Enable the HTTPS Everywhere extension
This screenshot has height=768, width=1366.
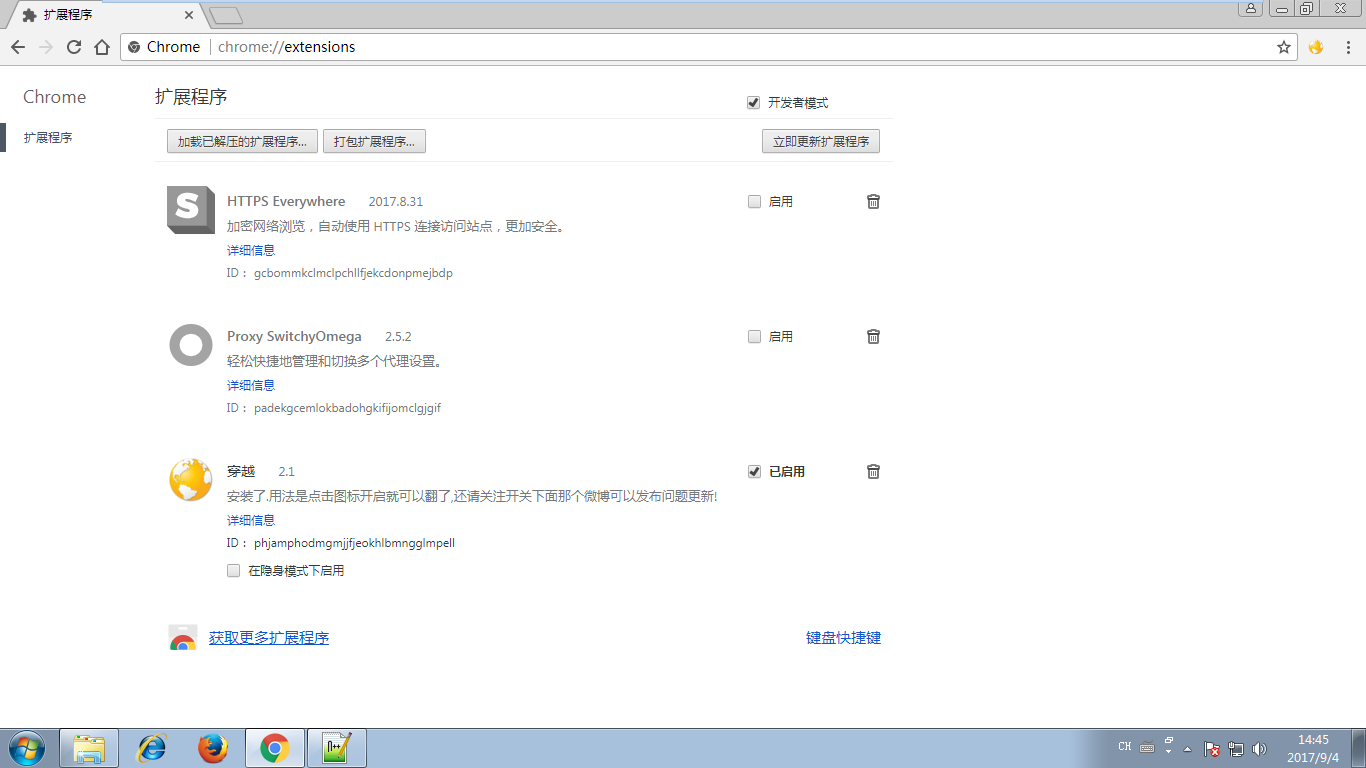754,201
